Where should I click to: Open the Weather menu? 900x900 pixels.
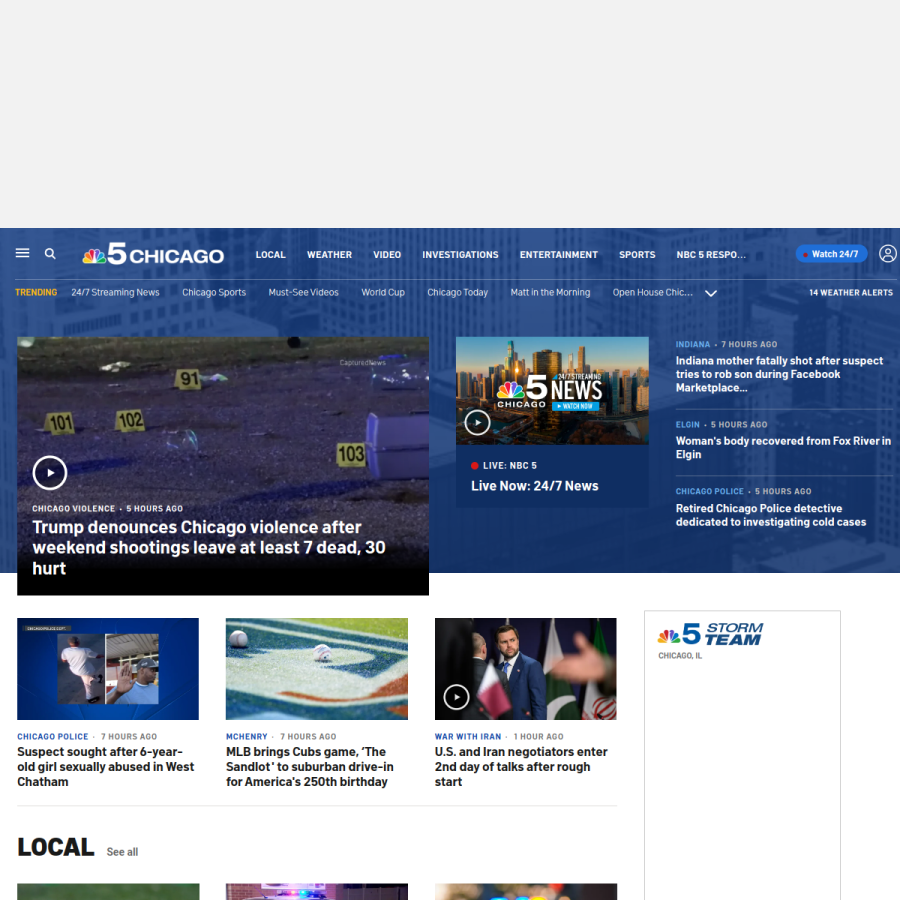(329, 255)
